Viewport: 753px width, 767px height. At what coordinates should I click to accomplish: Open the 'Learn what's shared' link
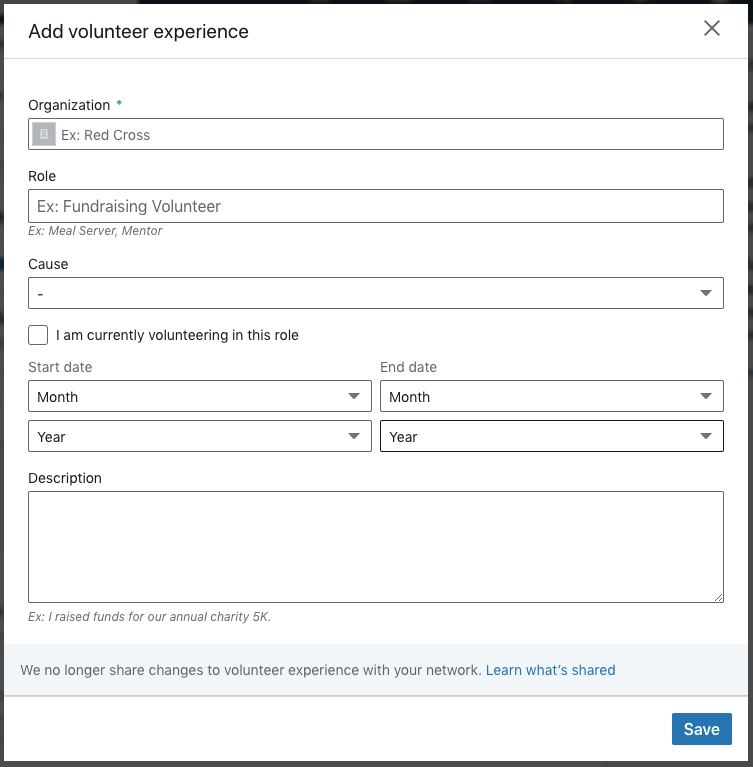pyautogui.click(x=550, y=670)
